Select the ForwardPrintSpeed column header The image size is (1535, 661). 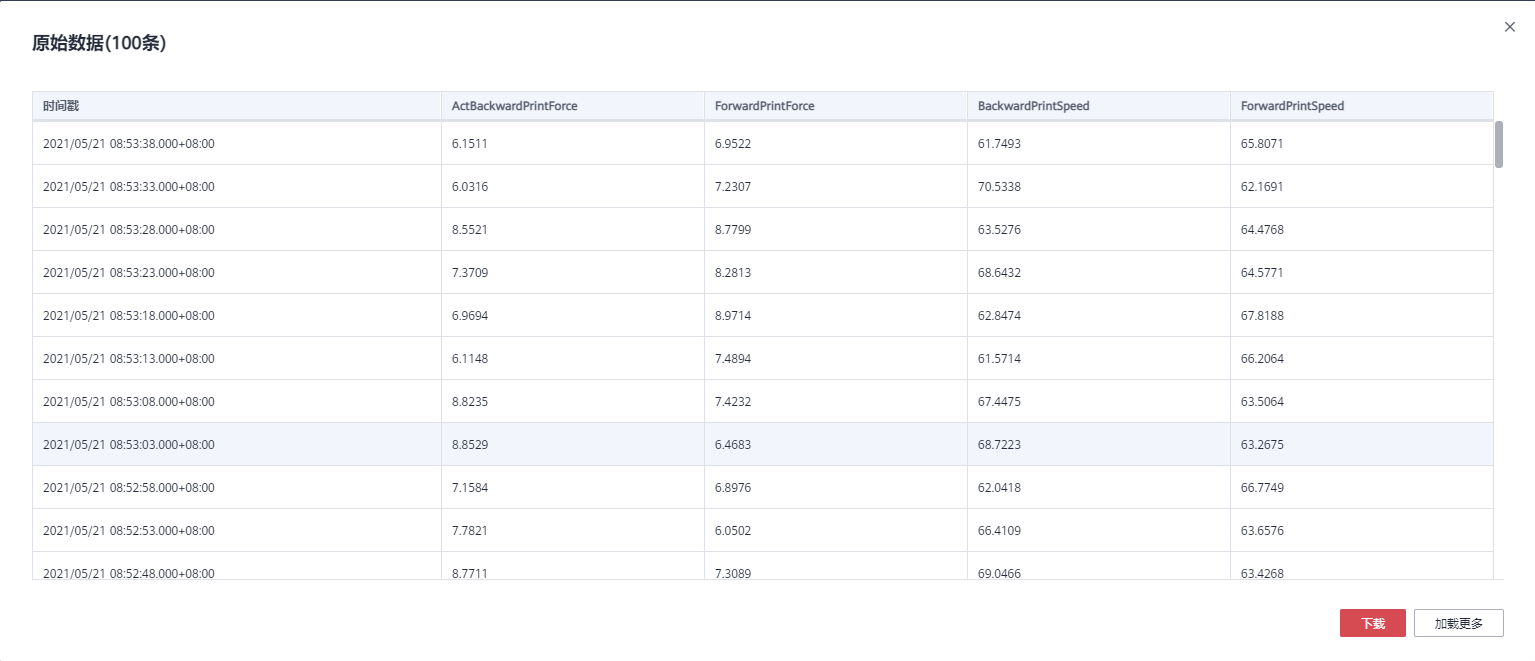1362,106
